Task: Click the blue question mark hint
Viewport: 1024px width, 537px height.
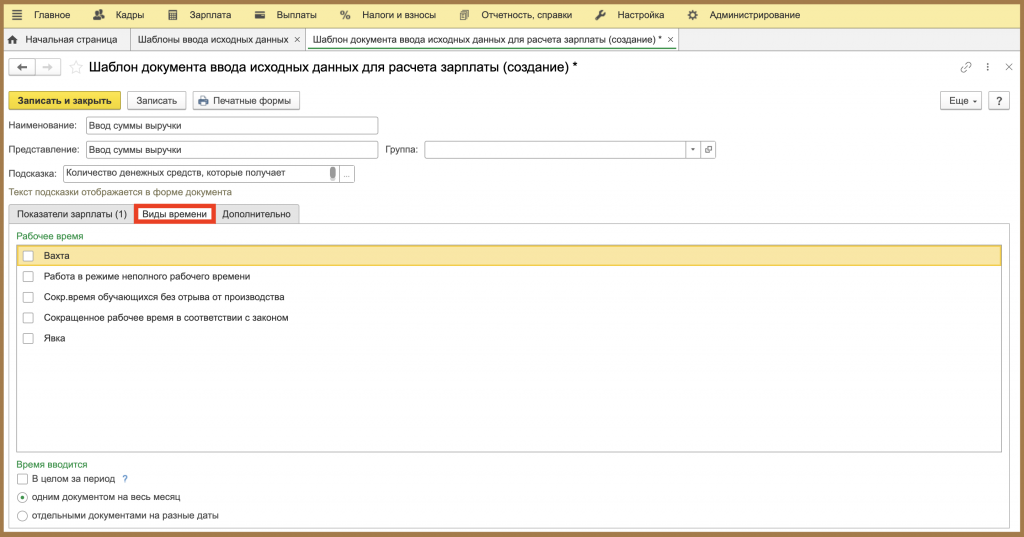Action: [x=125, y=479]
